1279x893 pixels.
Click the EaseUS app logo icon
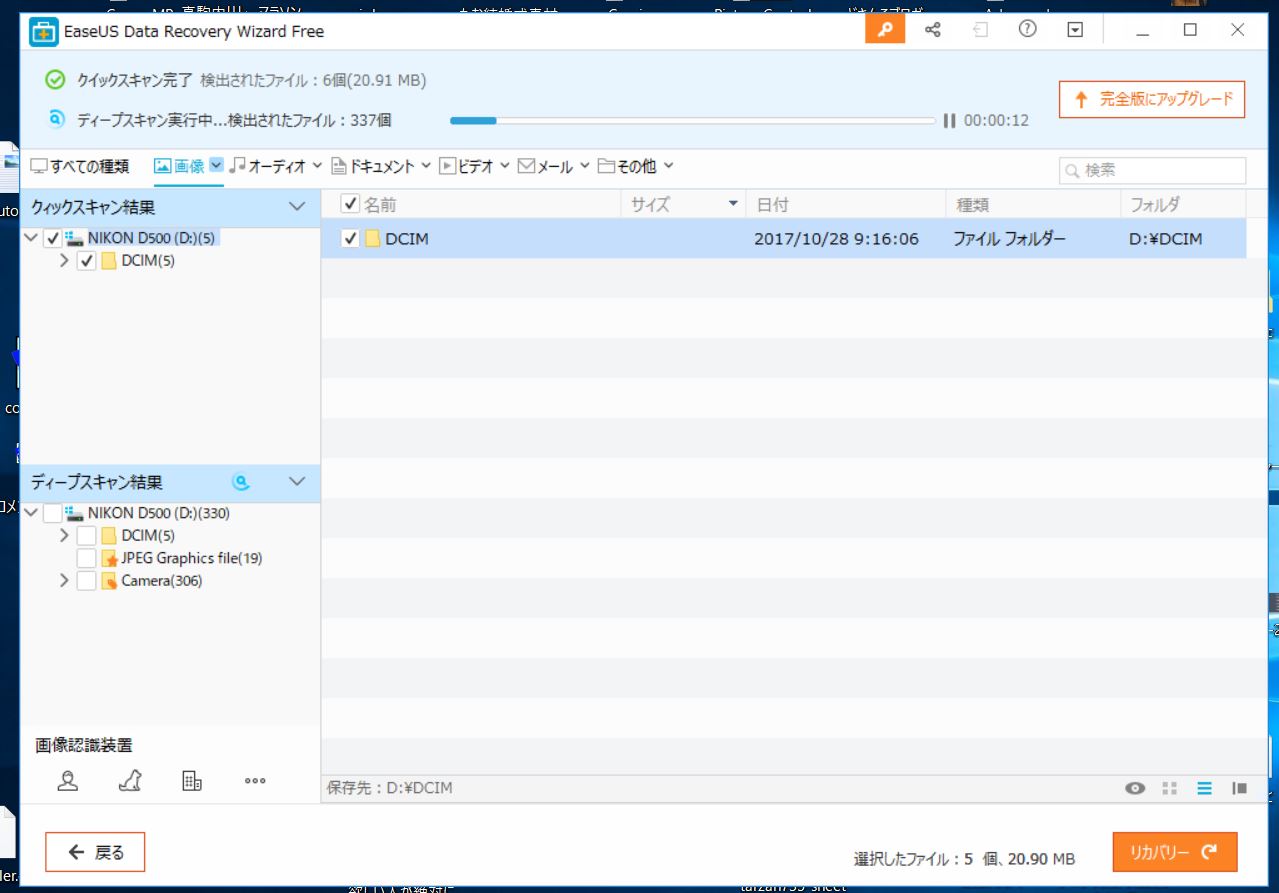point(42,31)
